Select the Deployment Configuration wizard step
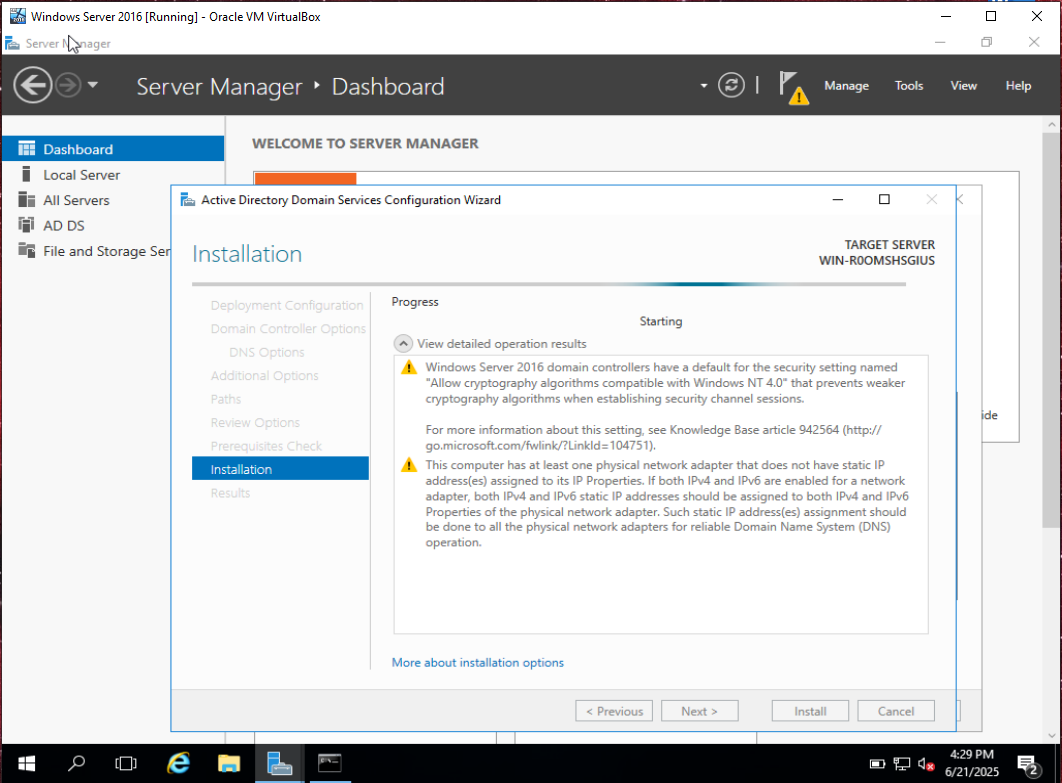 click(x=286, y=305)
